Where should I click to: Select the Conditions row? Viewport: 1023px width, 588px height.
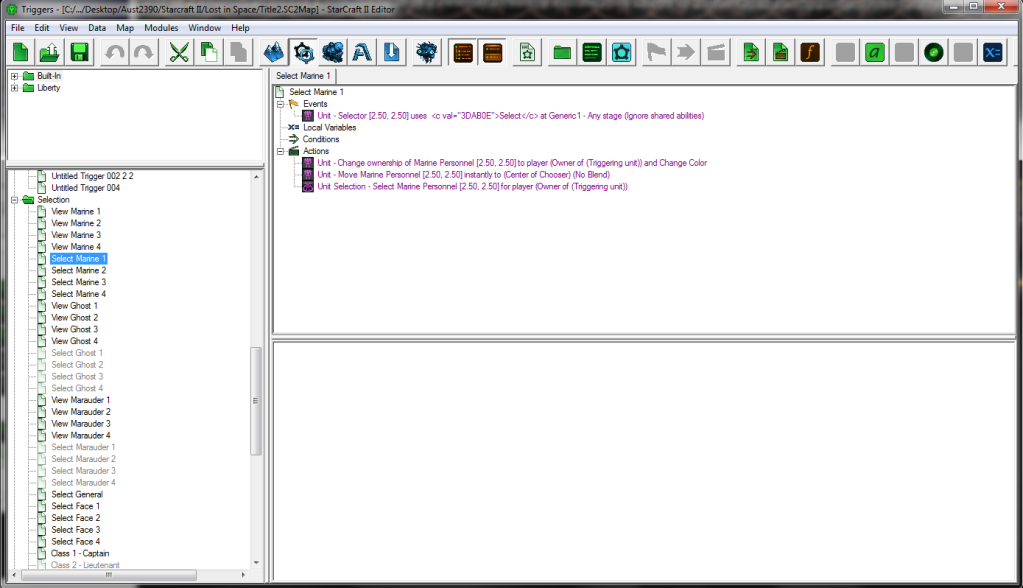[321, 139]
